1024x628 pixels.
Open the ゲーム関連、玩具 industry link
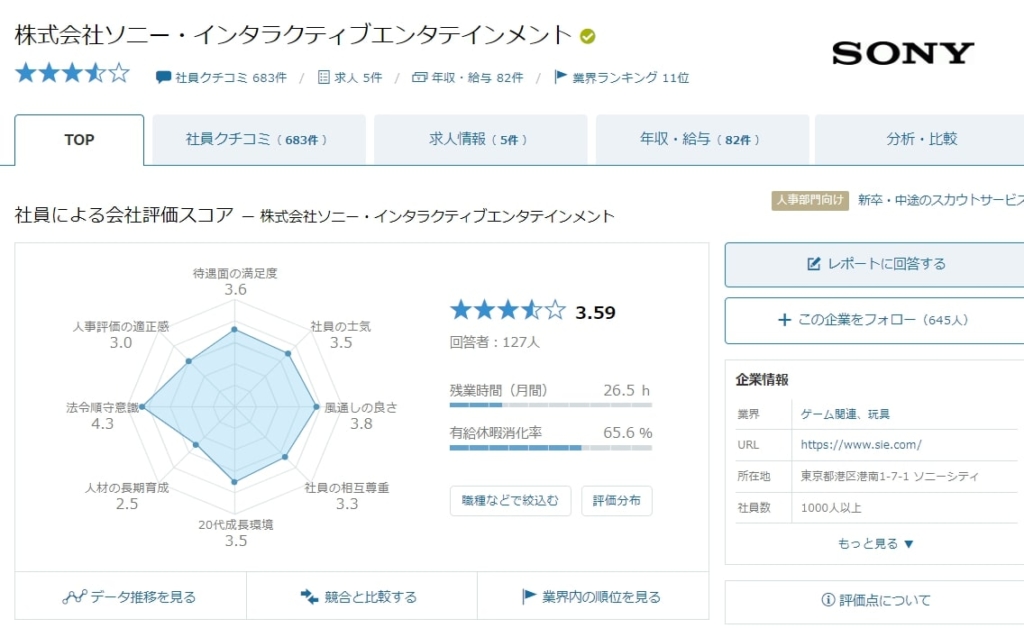tap(845, 414)
